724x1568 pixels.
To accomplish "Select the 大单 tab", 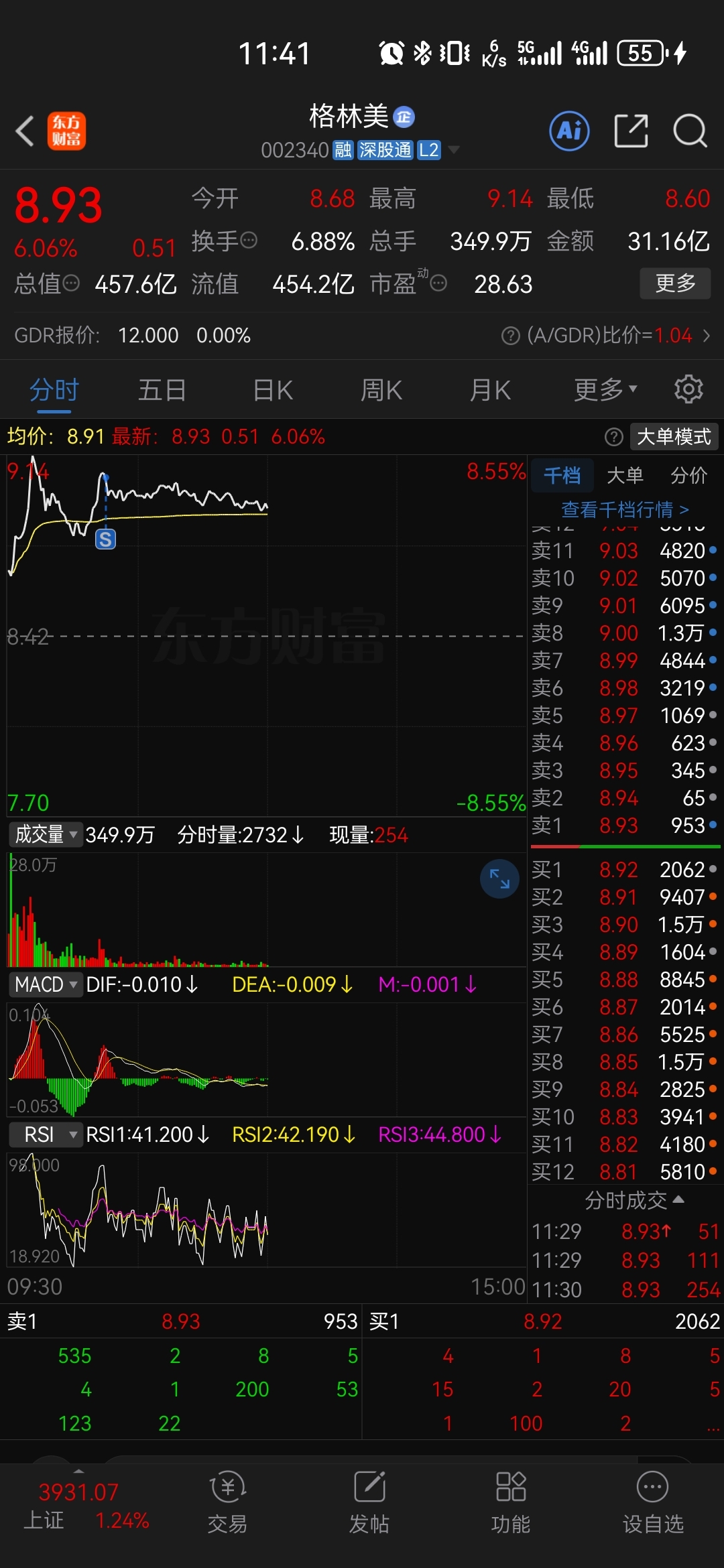I will coord(625,475).
